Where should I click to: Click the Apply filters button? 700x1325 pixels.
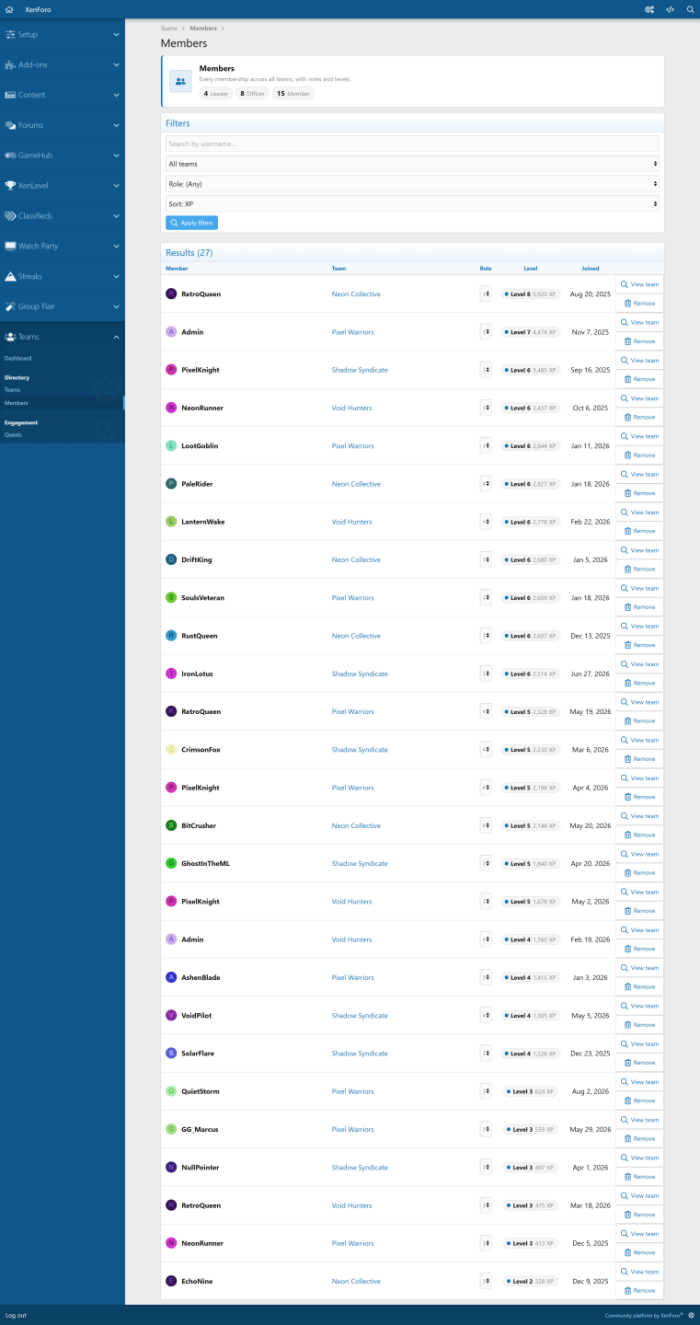tap(191, 223)
